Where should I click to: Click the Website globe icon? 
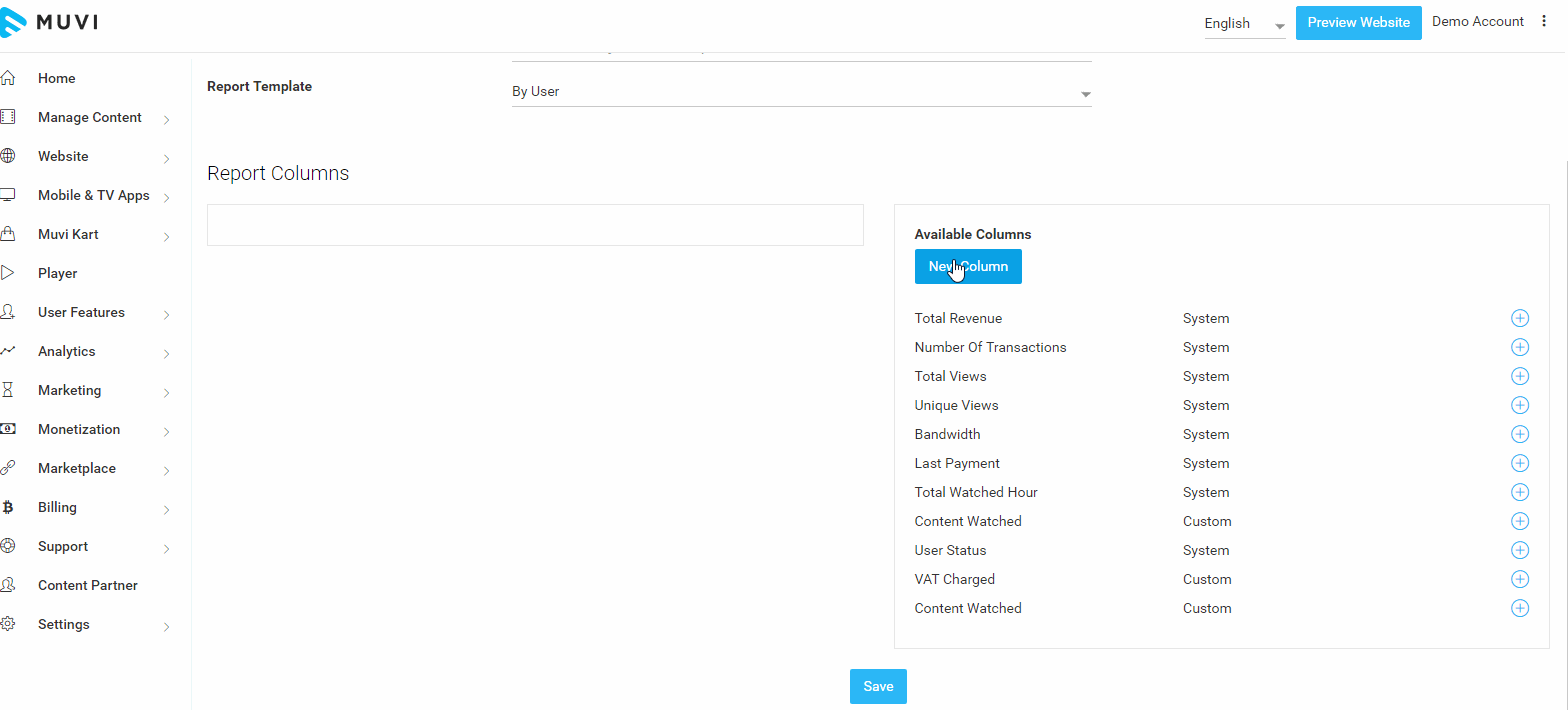coord(8,156)
